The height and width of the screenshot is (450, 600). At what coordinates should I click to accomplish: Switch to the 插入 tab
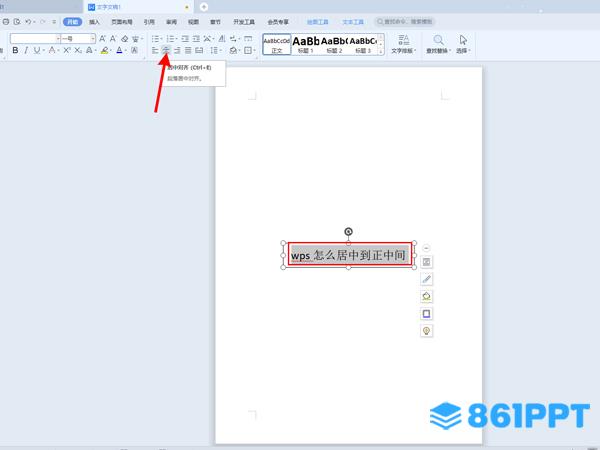pos(95,22)
